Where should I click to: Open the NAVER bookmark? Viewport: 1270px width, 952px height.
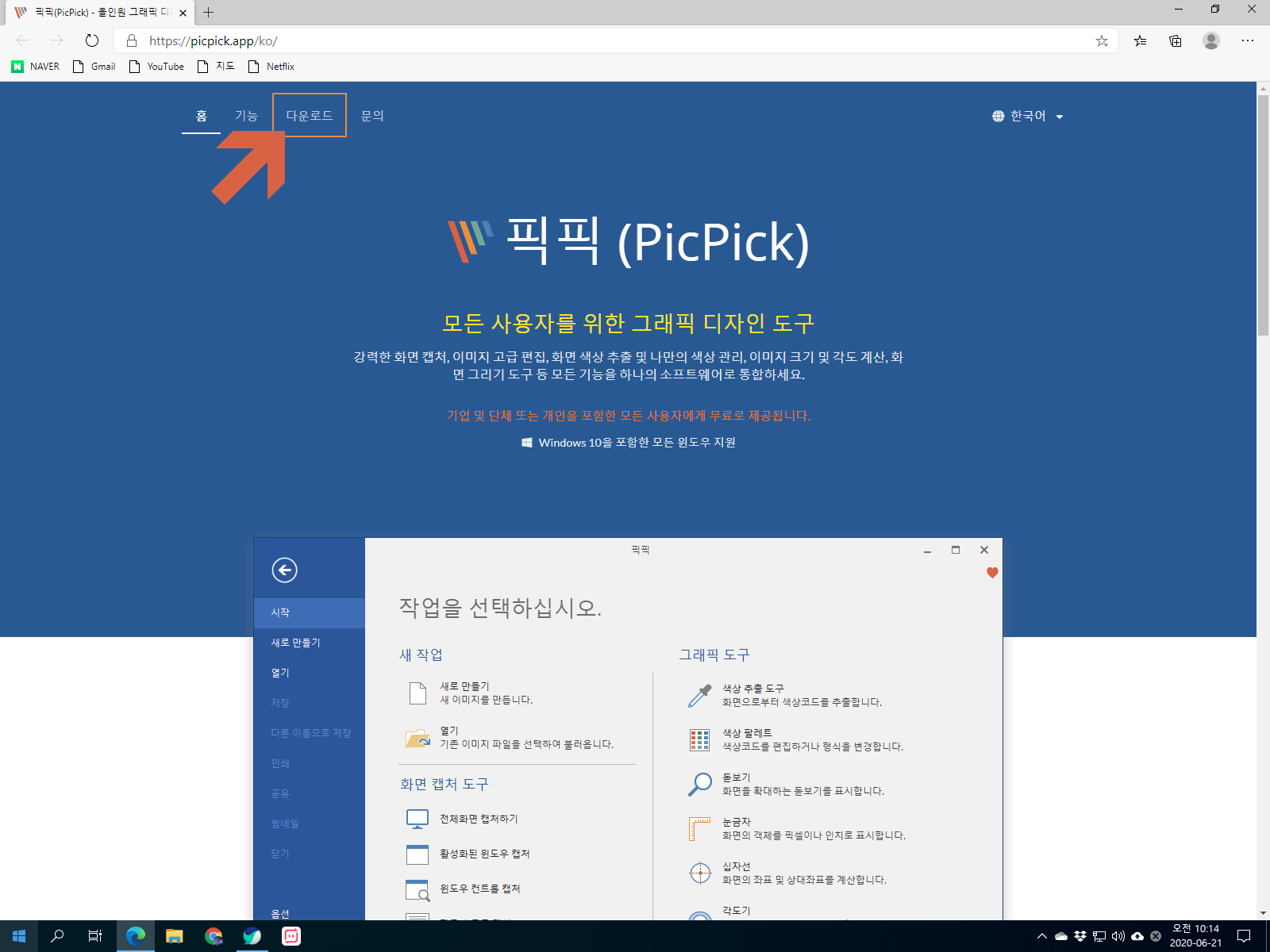click(36, 67)
